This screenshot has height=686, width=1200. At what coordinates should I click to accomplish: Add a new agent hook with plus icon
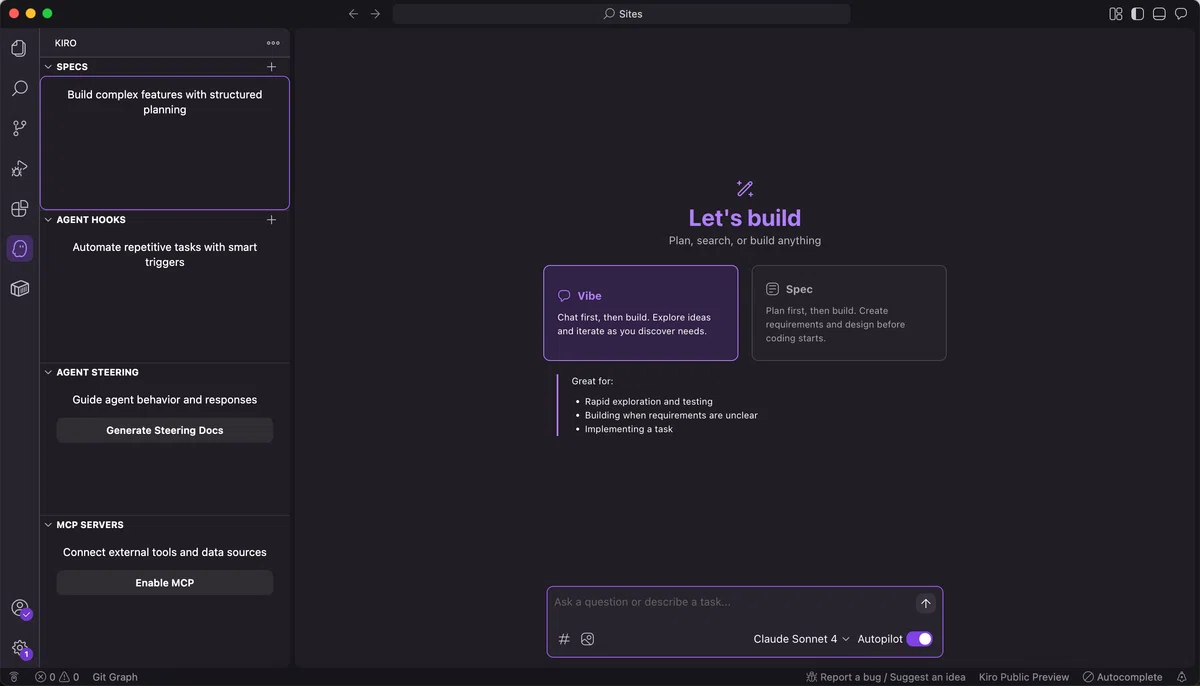[x=271, y=220]
